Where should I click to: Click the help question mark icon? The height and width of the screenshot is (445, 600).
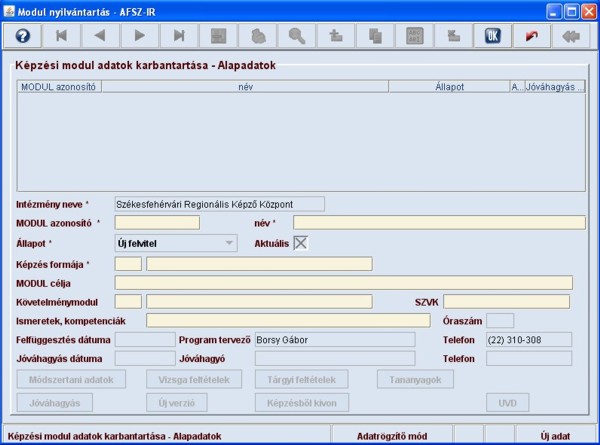click(x=22, y=35)
